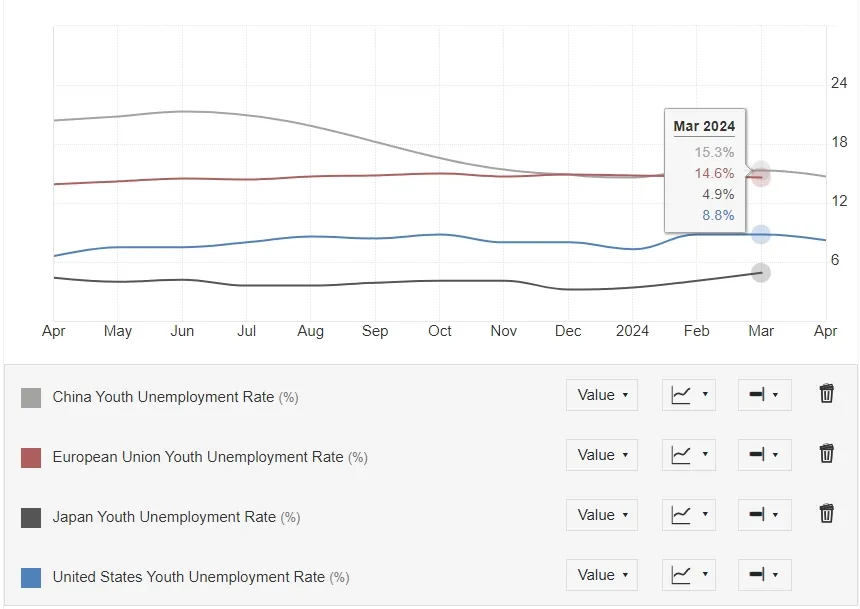The width and height of the screenshot is (860, 609).
Task: Open axis position selector for United States series
Action: [765, 574]
